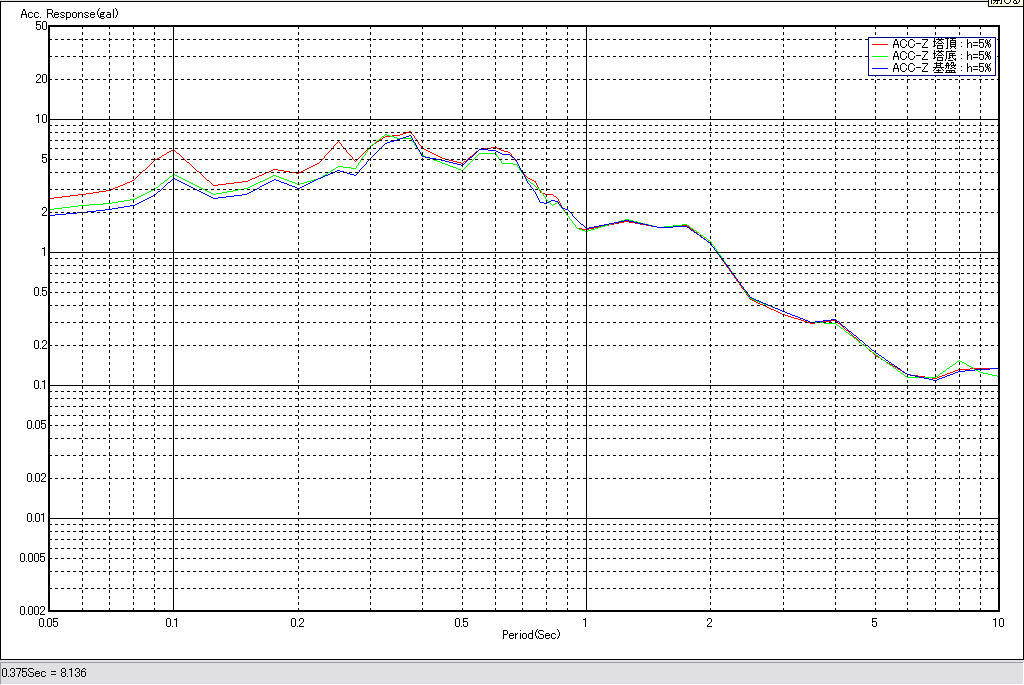Click the 0.05 label on the period axis

coord(47,622)
